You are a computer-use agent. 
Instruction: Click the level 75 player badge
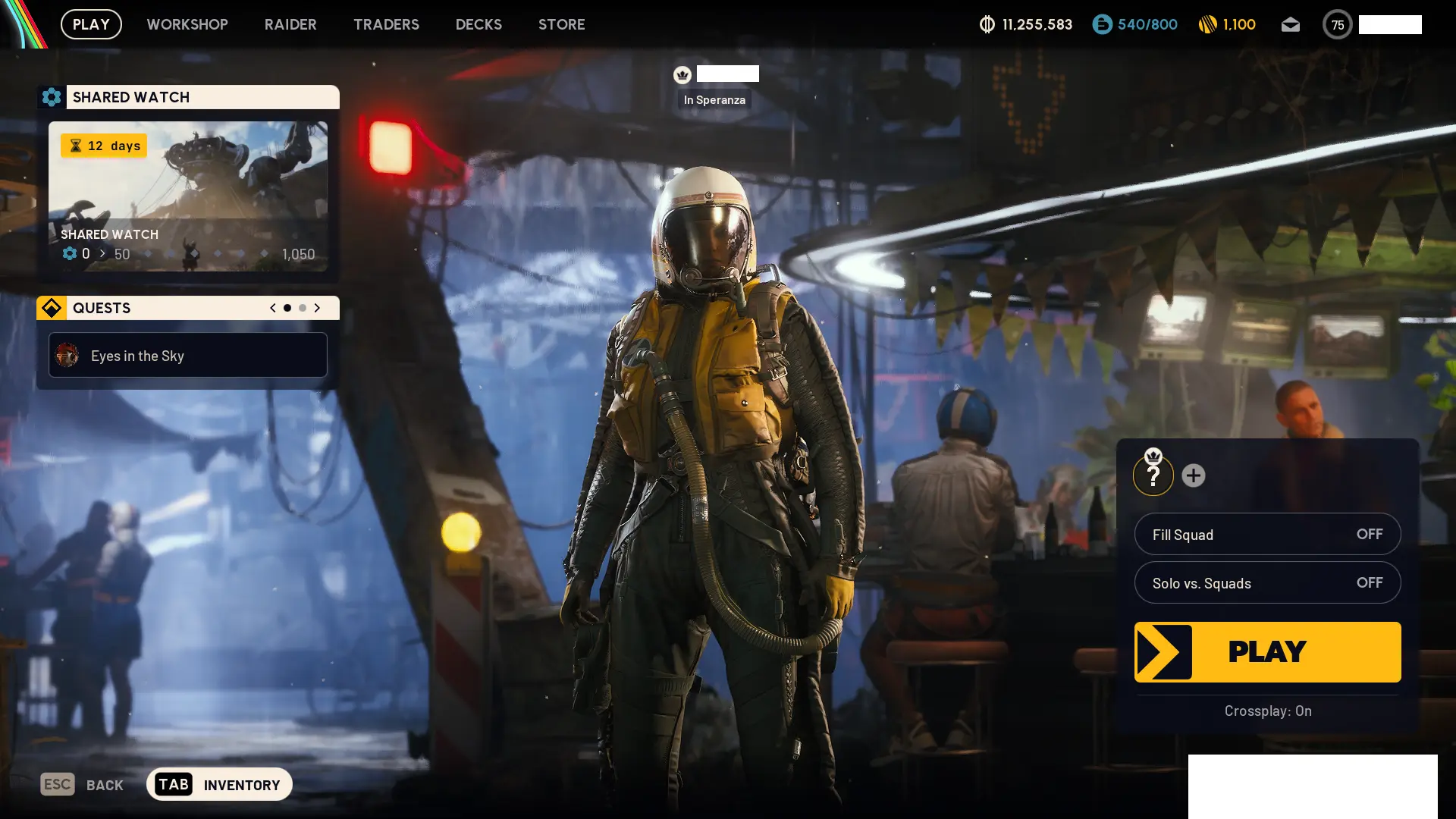[x=1337, y=24]
